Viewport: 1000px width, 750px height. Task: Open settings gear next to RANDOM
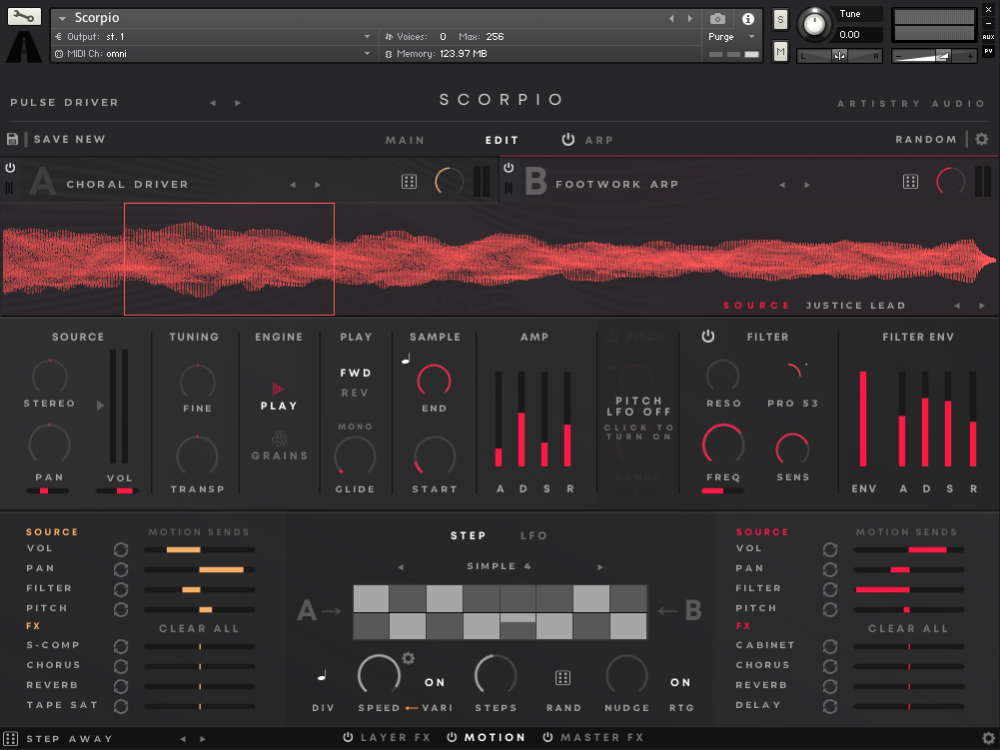[981, 139]
